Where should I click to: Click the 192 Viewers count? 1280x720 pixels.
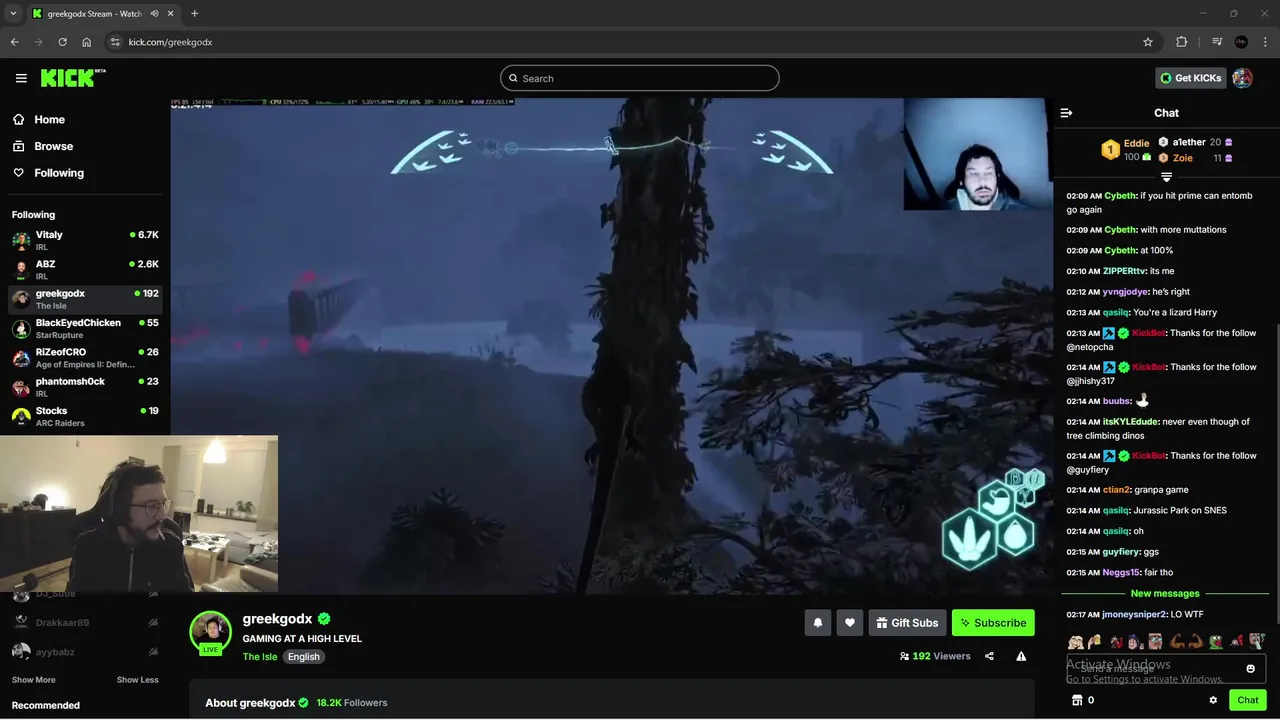tap(935, 657)
